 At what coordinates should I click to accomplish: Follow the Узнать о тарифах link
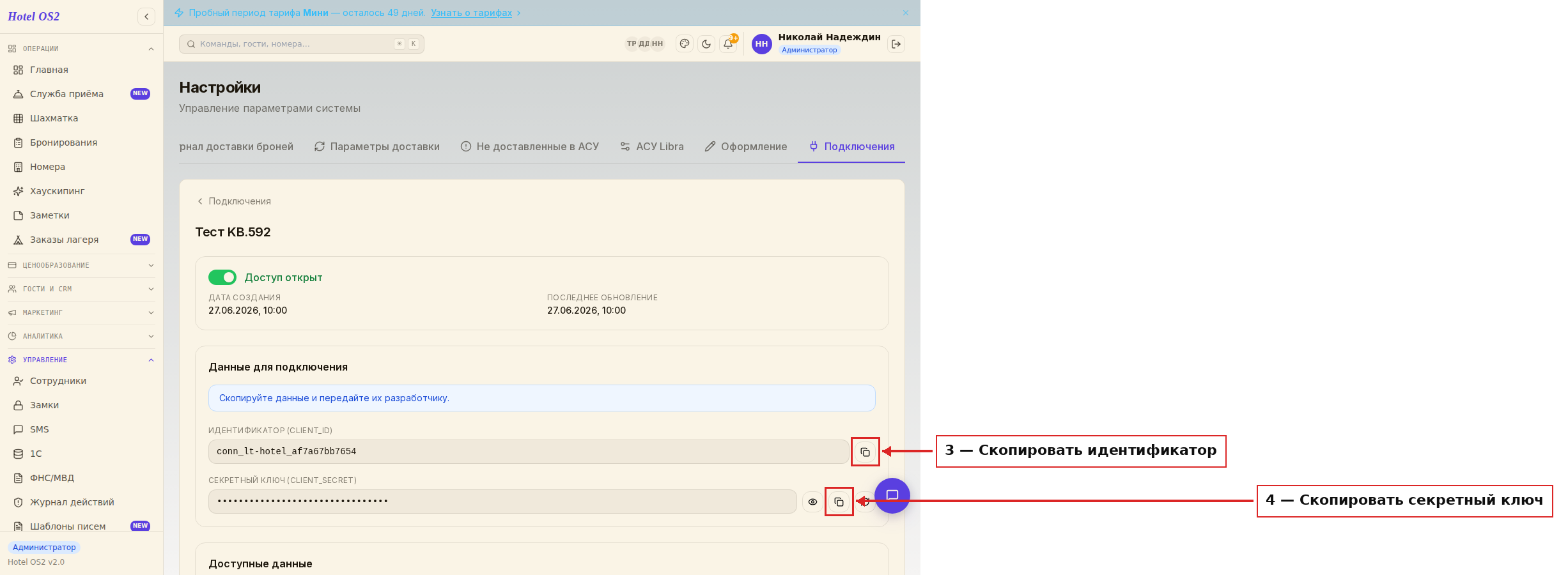tap(471, 13)
